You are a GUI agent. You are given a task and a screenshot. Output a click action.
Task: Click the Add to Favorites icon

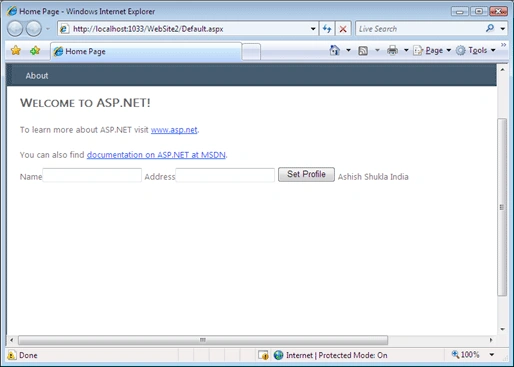(x=35, y=51)
